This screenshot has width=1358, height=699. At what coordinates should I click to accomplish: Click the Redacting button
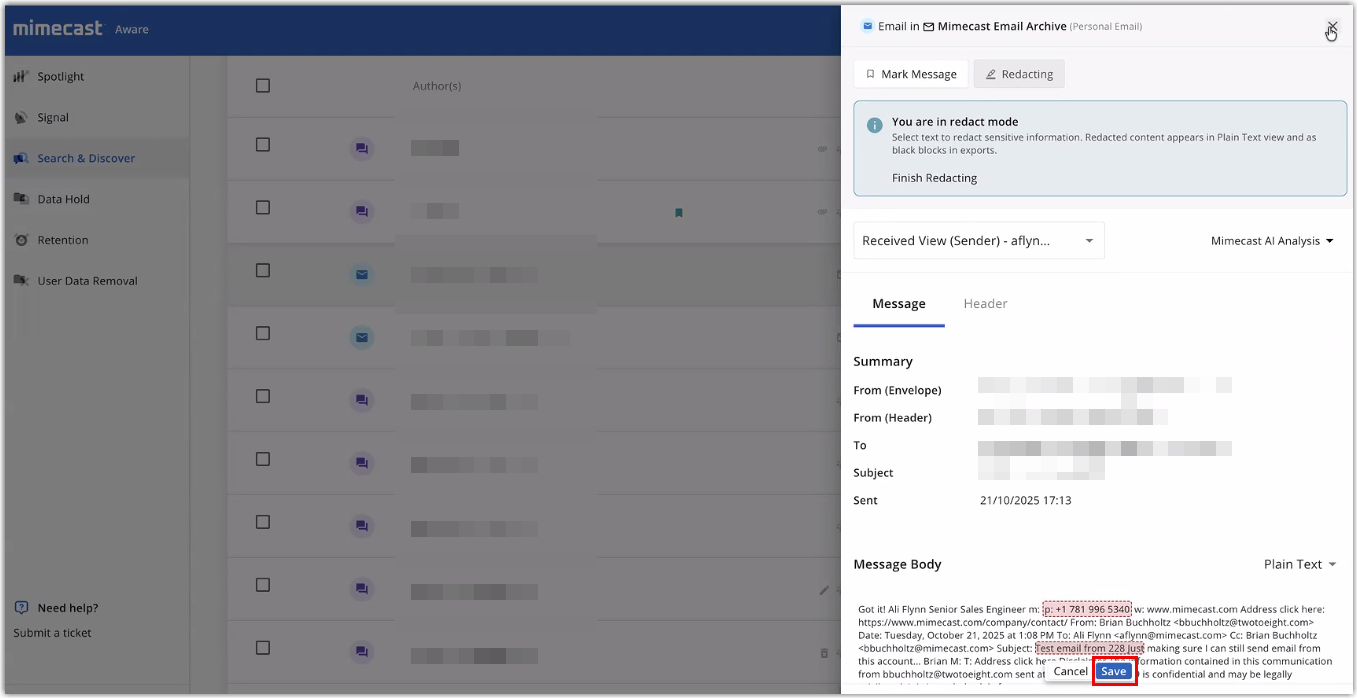click(1019, 74)
